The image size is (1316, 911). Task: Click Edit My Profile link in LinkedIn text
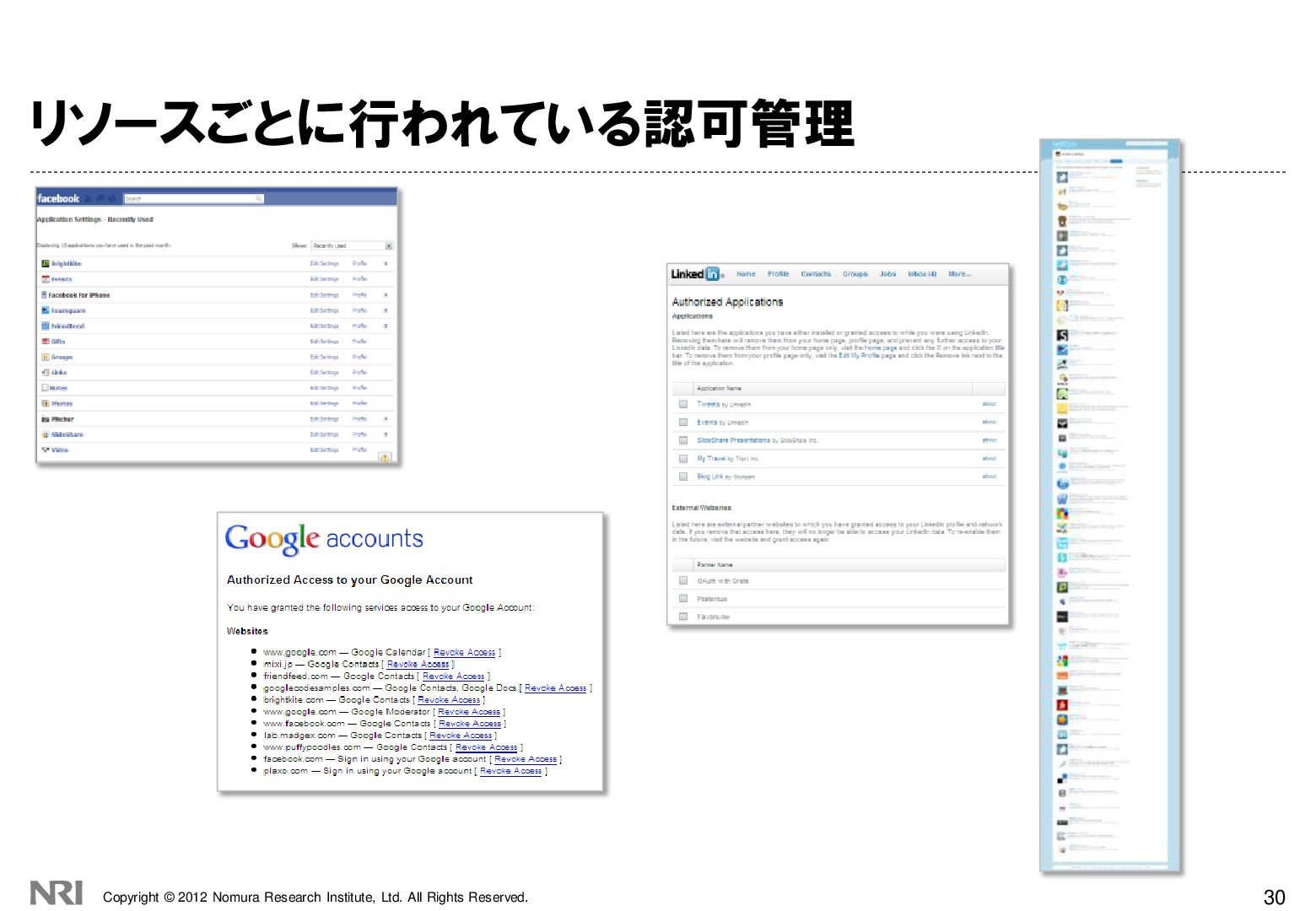coord(860,356)
